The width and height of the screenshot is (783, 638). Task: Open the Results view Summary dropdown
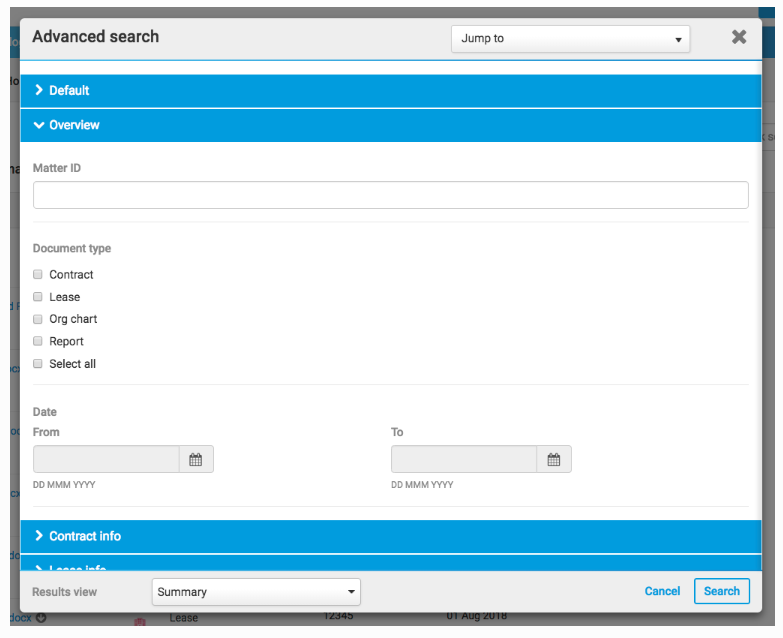[x=256, y=592]
